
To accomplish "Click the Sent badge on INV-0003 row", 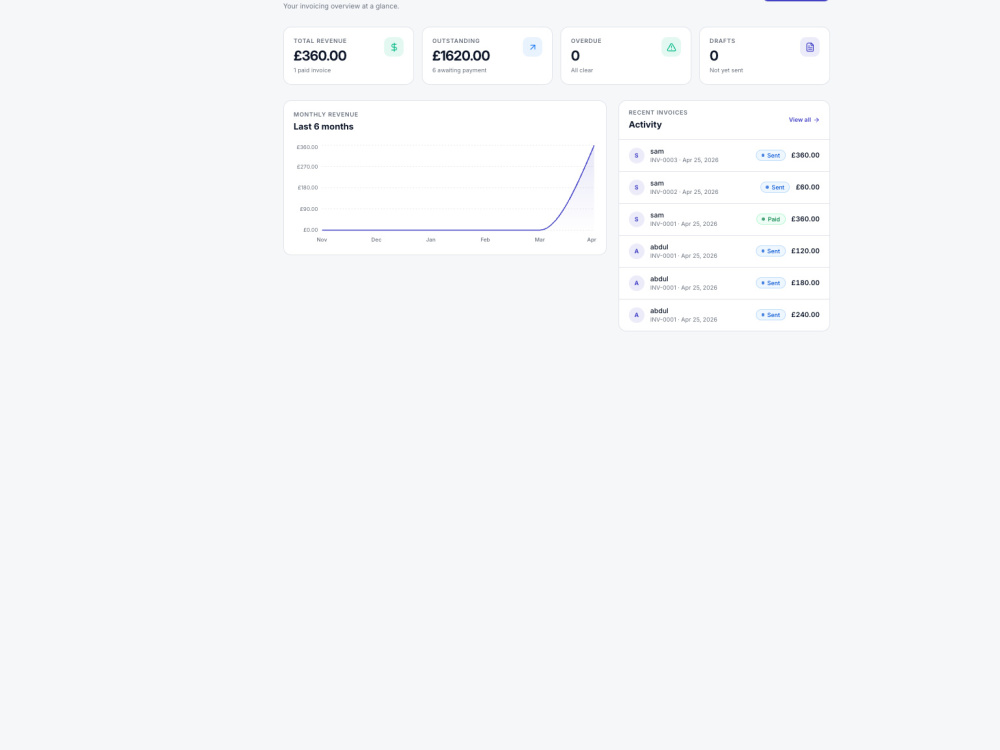I will [x=770, y=156].
